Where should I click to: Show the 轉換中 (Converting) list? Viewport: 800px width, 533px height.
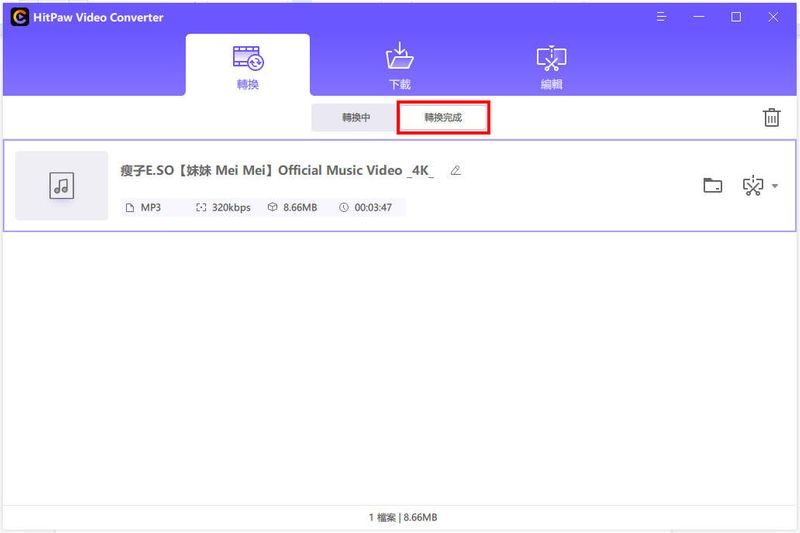pyautogui.click(x=356, y=117)
